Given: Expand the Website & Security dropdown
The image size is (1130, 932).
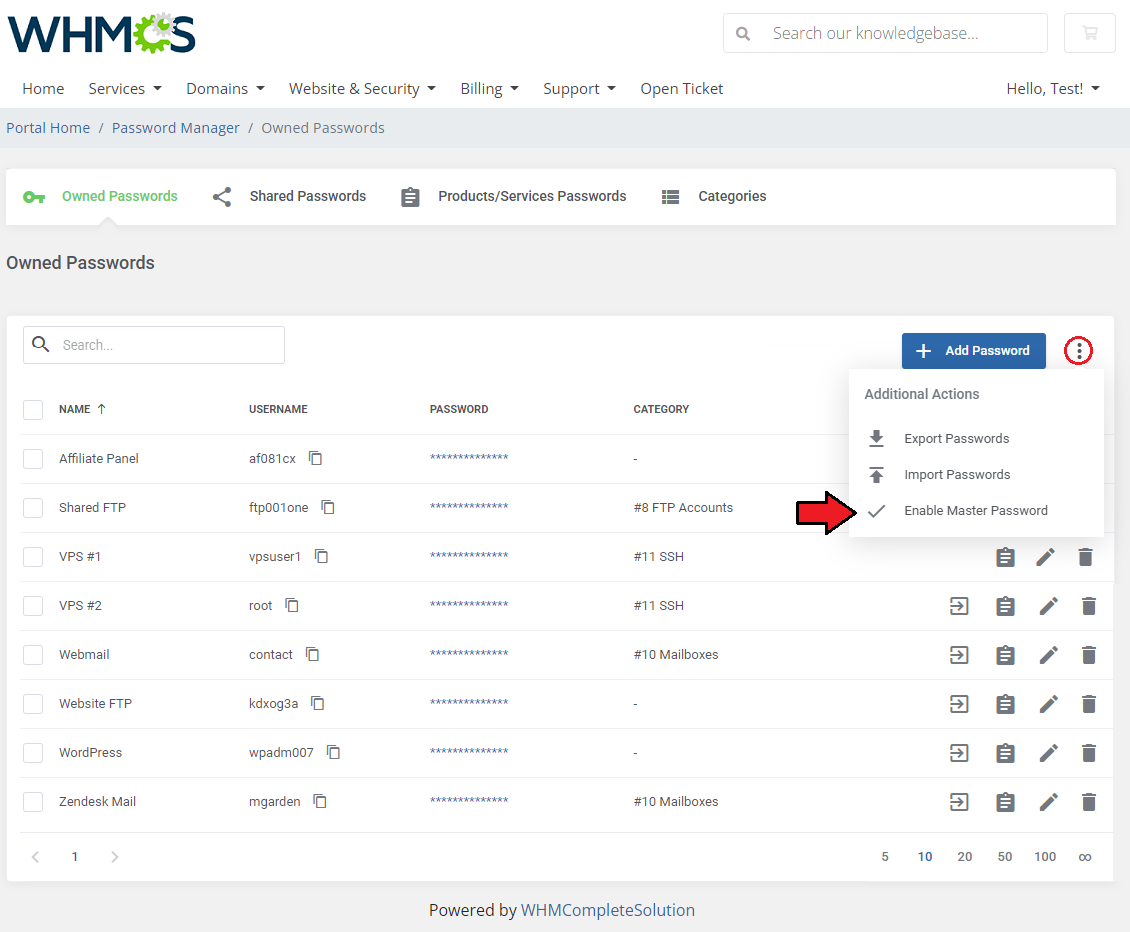Looking at the screenshot, I should (x=362, y=89).
